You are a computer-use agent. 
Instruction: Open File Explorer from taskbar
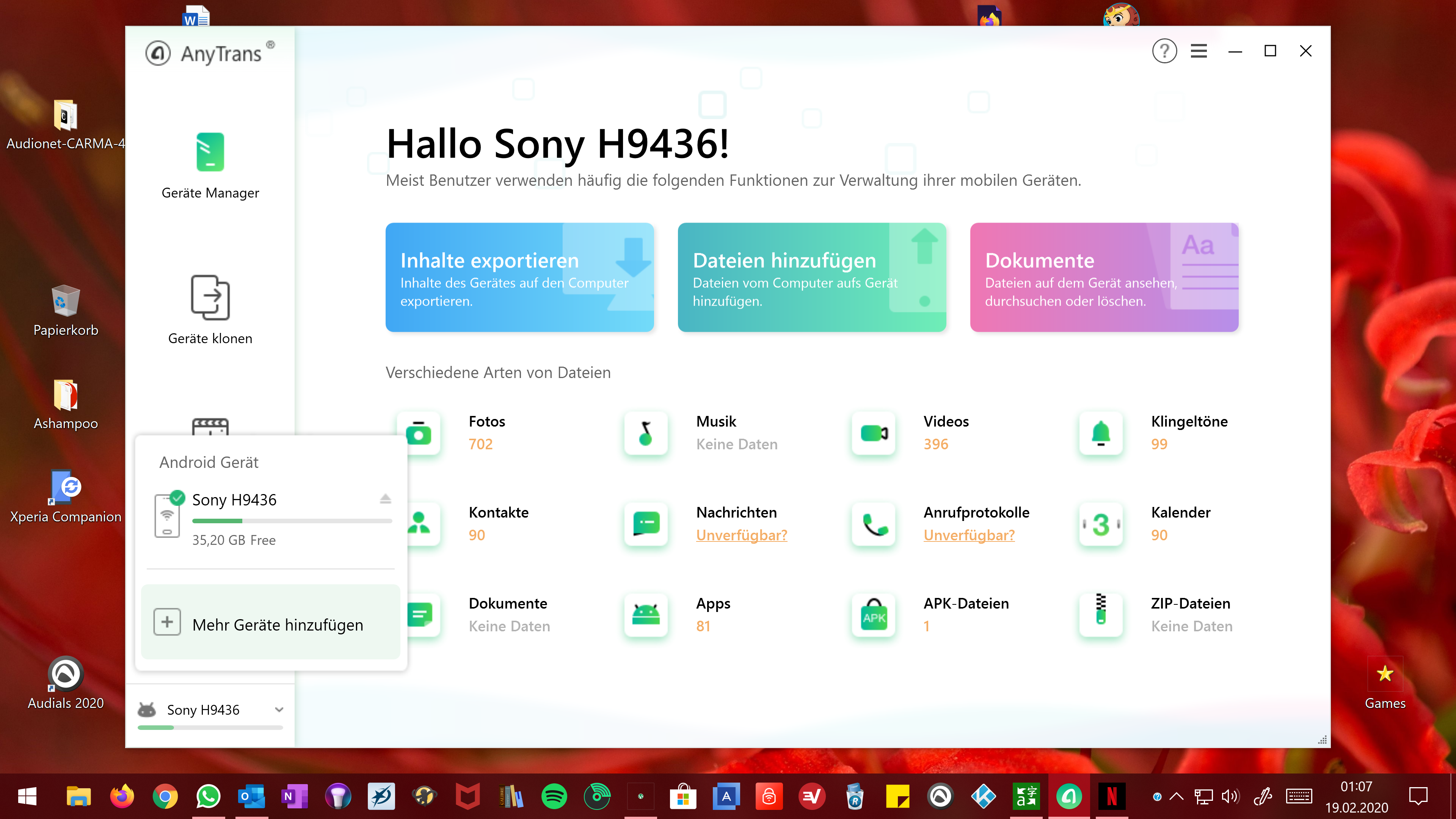(x=78, y=797)
